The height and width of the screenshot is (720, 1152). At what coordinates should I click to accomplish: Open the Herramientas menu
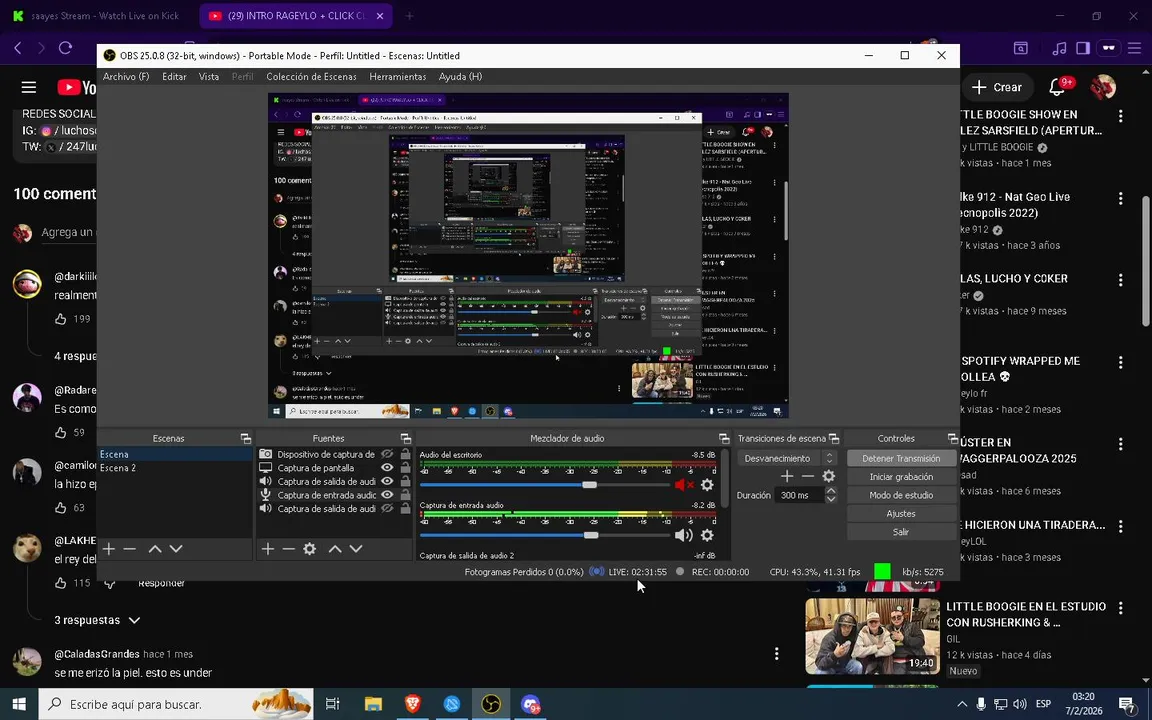point(397,76)
